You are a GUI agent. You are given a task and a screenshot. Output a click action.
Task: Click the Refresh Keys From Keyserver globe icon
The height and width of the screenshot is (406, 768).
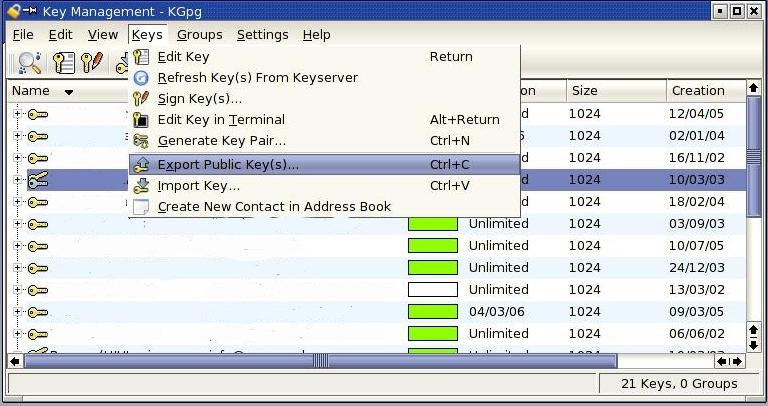point(141,78)
